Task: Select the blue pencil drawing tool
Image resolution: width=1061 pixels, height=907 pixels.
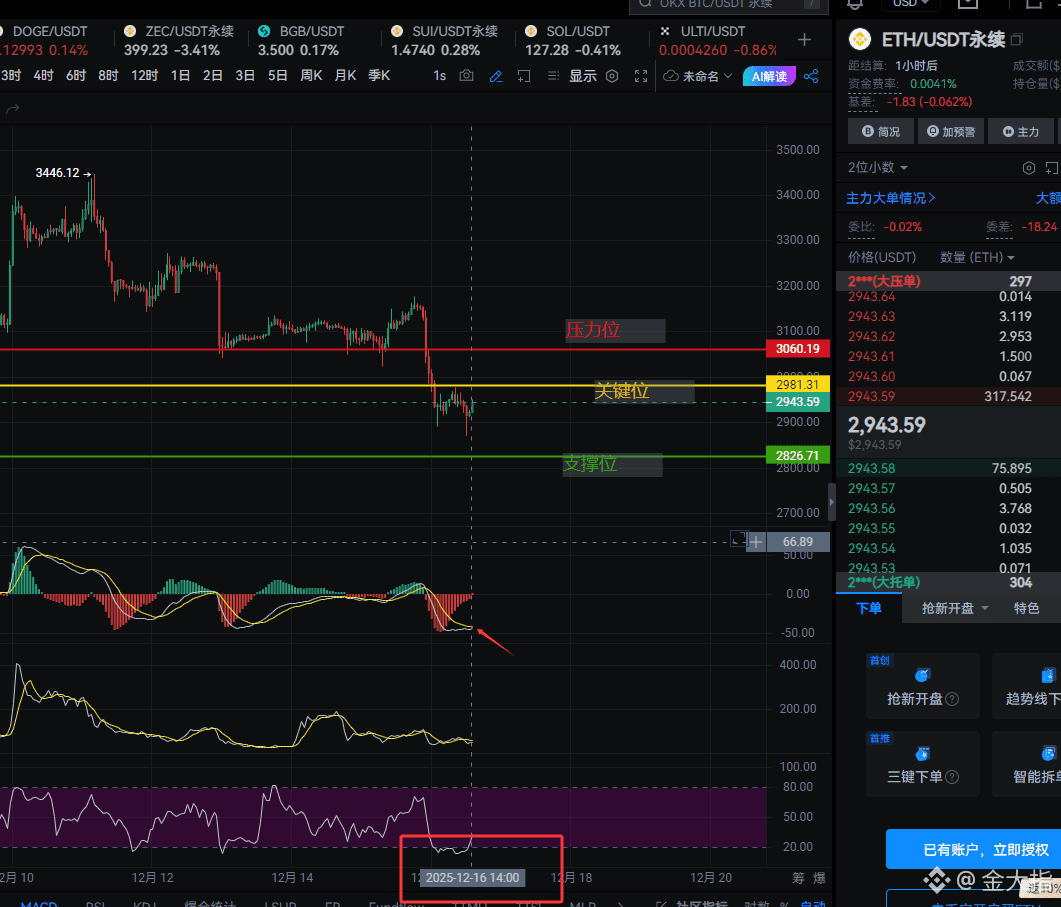Action: point(495,76)
